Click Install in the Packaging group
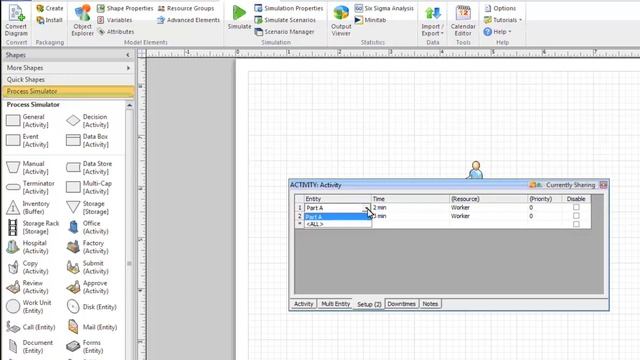The width and height of the screenshot is (640, 360). coord(49,20)
